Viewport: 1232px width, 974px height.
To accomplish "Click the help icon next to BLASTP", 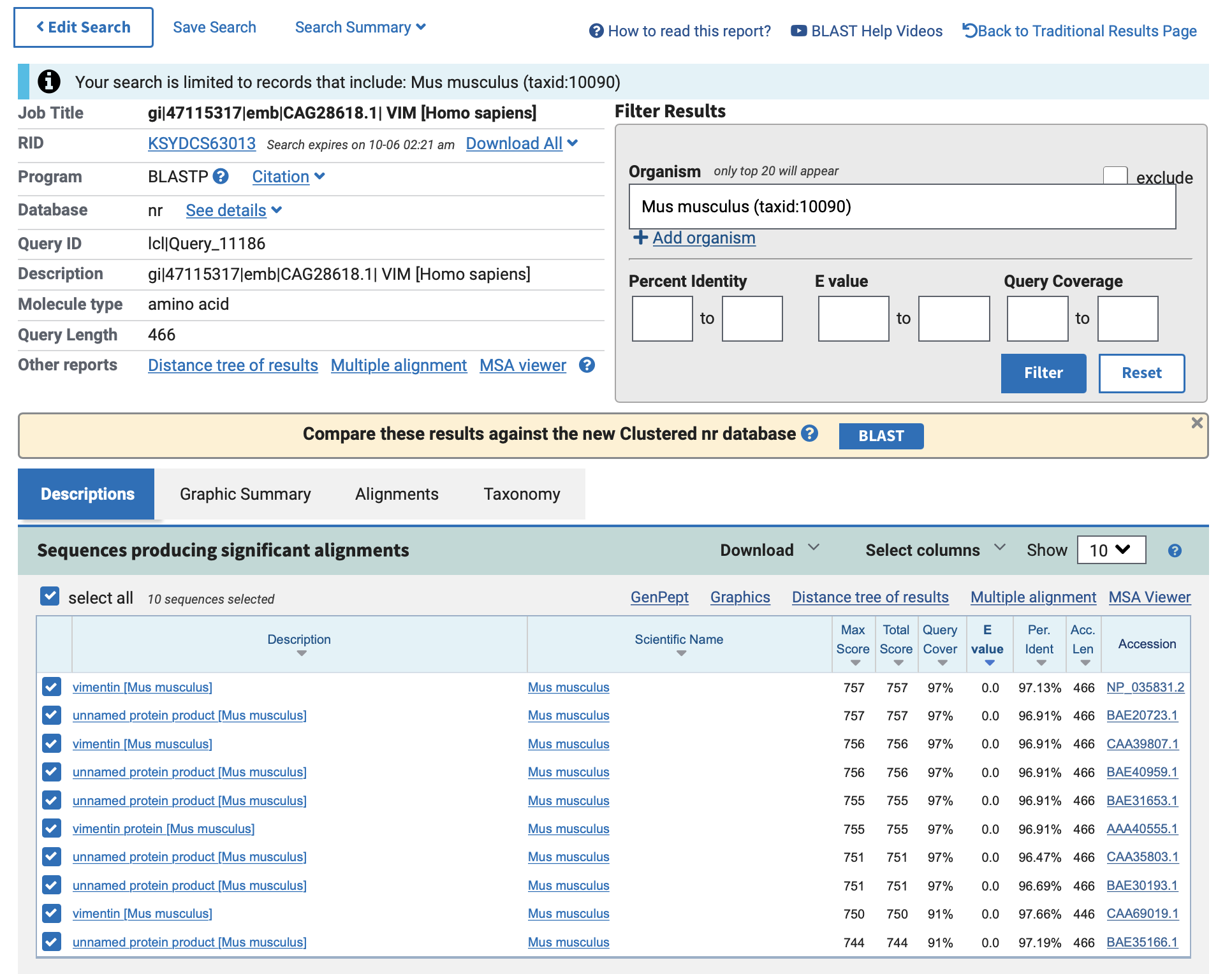I will click(x=221, y=177).
